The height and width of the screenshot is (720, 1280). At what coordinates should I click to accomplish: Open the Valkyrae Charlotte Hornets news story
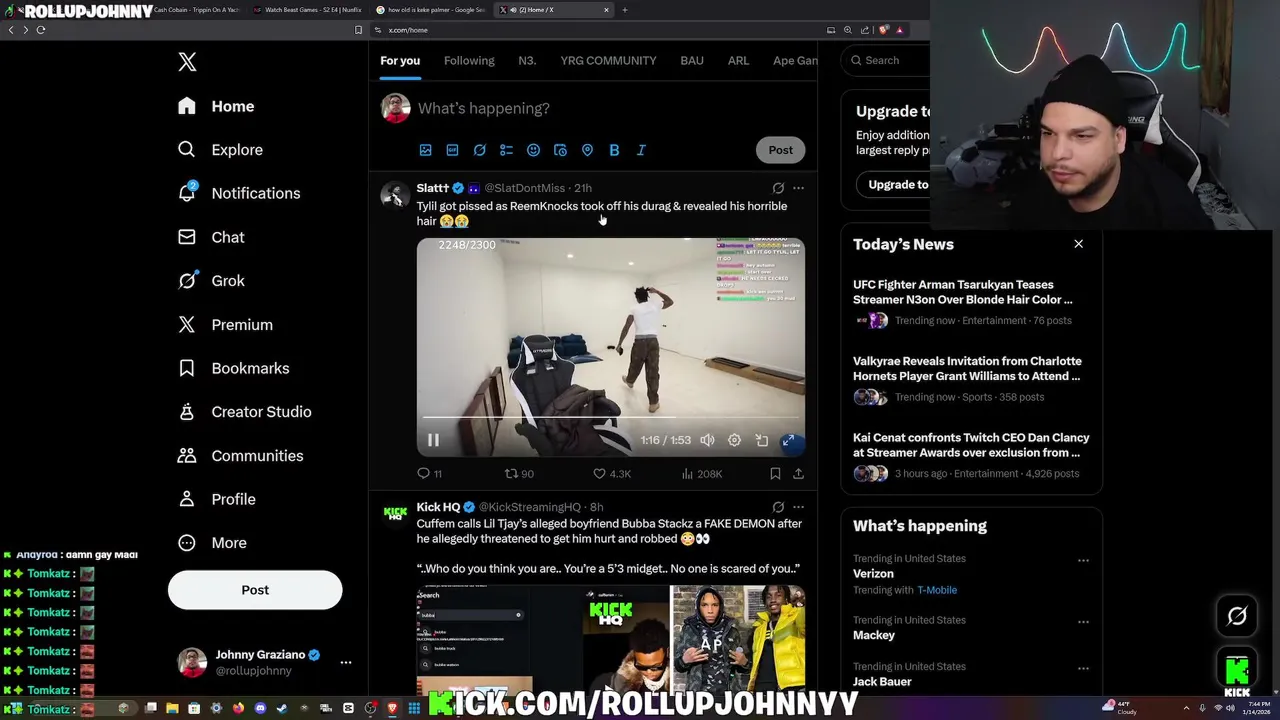pyautogui.click(x=970, y=378)
